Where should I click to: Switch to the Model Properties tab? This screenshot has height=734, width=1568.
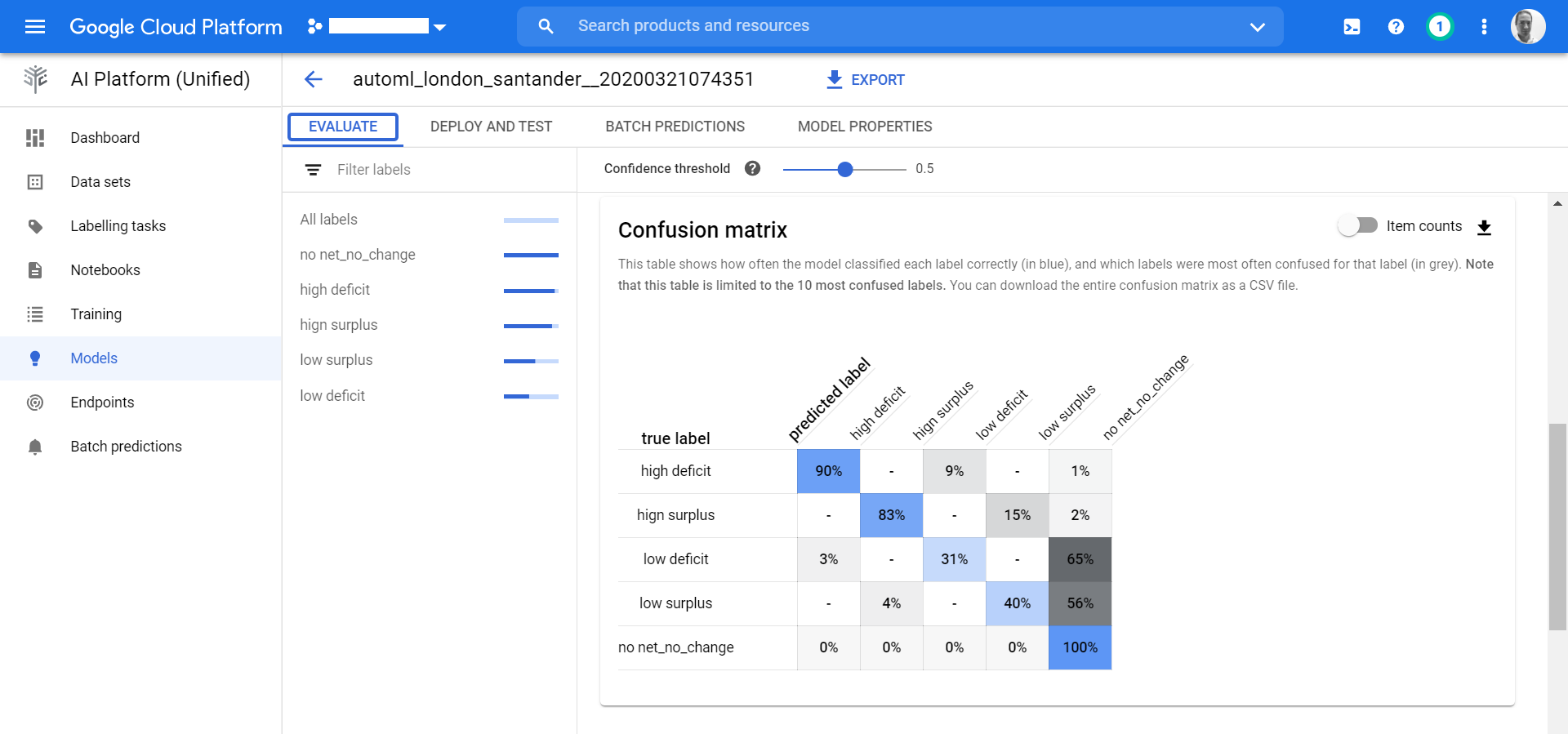pyautogui.click(x=865, y=127)
